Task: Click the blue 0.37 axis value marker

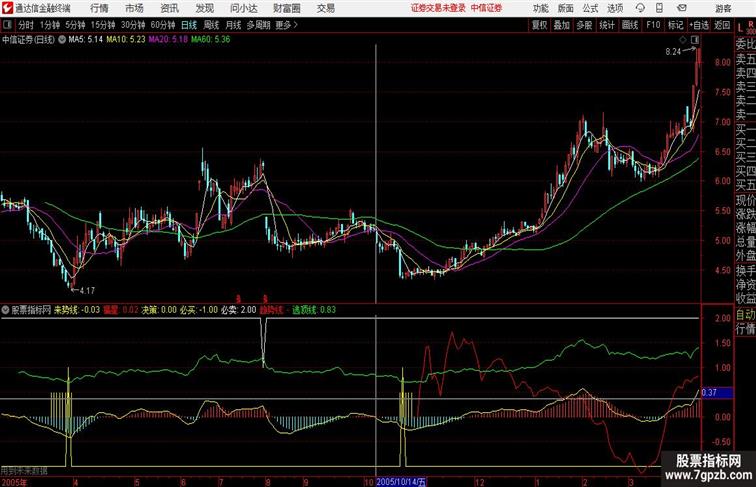Action: tap(717, 392)
